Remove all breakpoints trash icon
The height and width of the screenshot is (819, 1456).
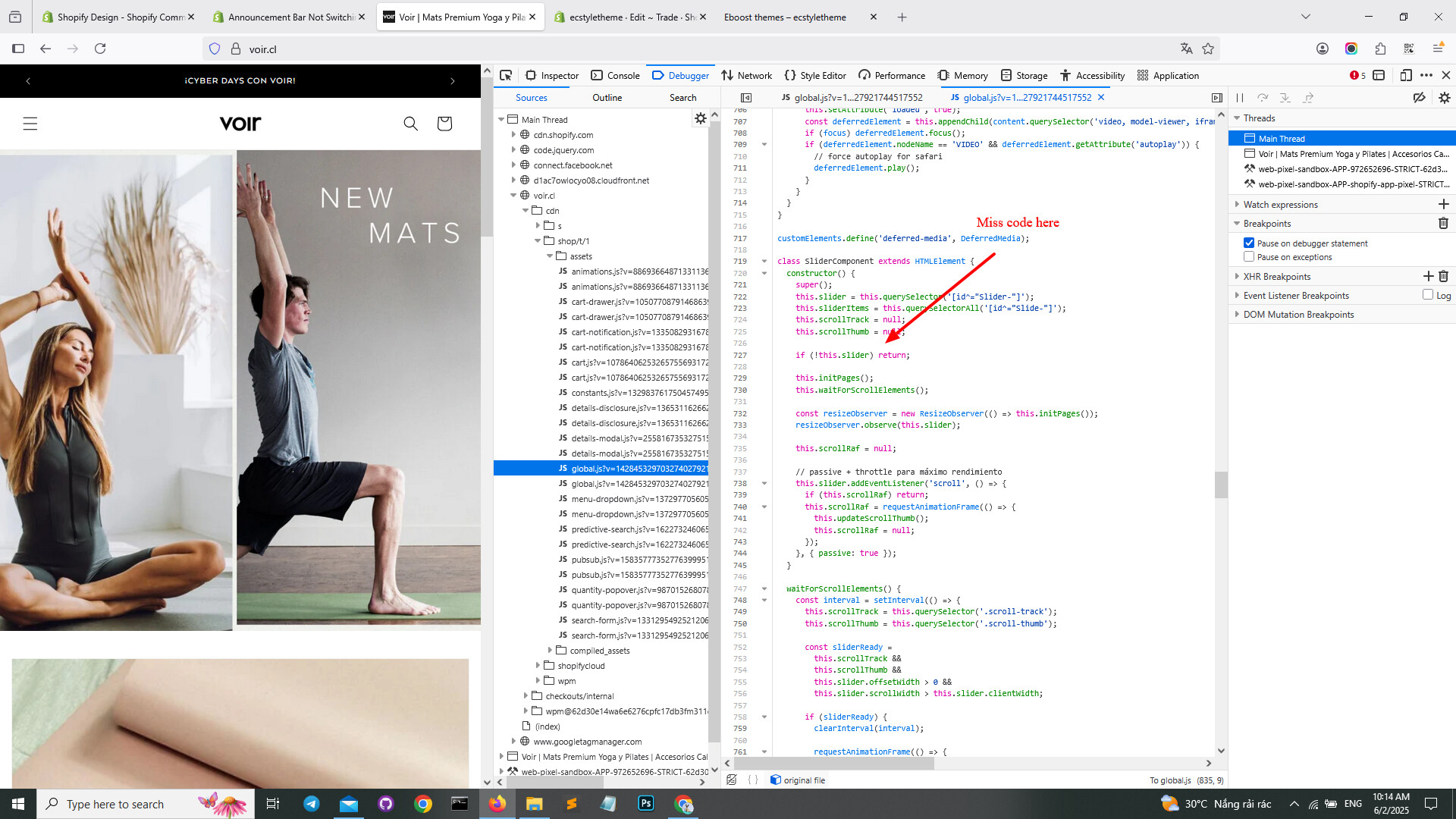1443,224
